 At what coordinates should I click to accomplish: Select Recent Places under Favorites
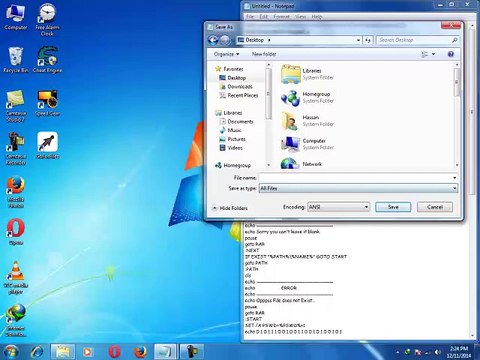click(239, 95)
